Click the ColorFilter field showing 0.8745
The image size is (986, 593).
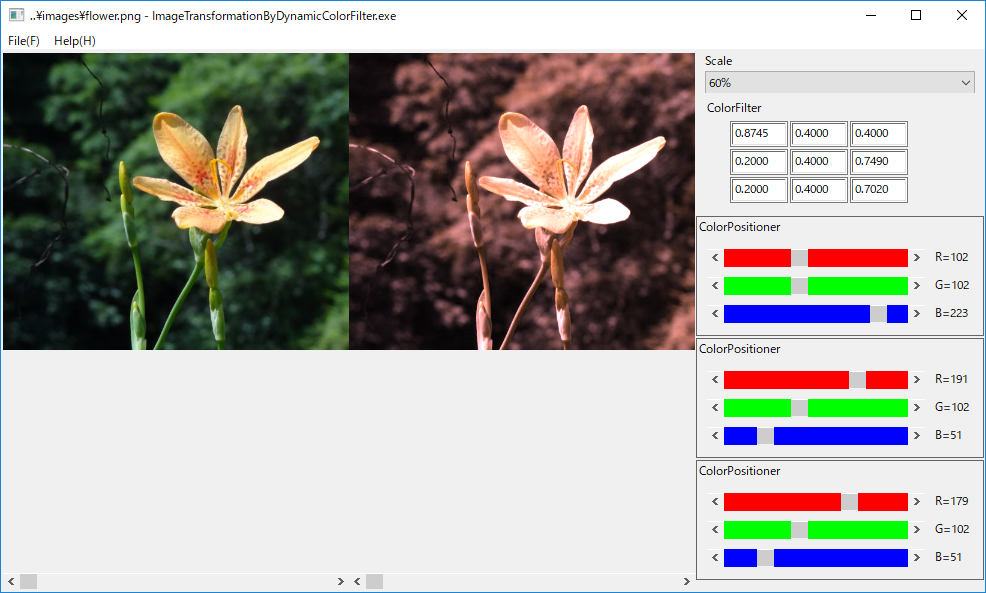coord(759,134)
